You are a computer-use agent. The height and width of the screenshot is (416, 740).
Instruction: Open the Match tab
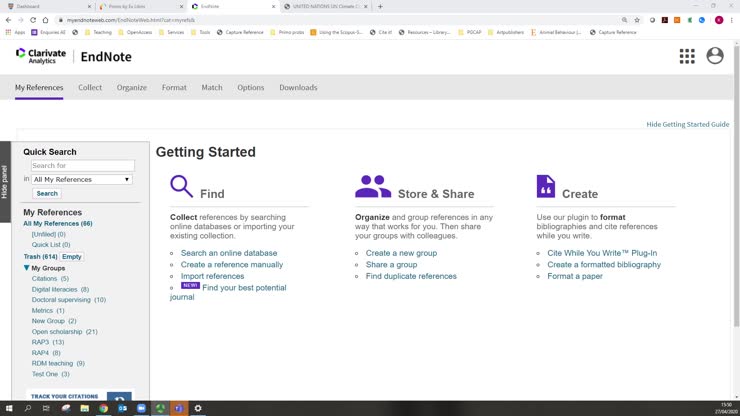(212, 87)
